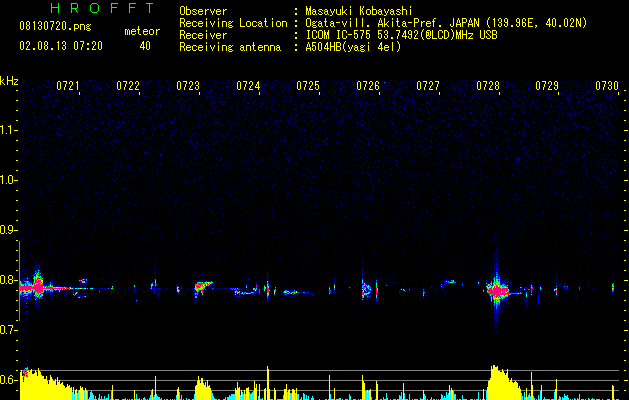Click the Receiving Location label

pyautogui.click(x=233, y=23)
